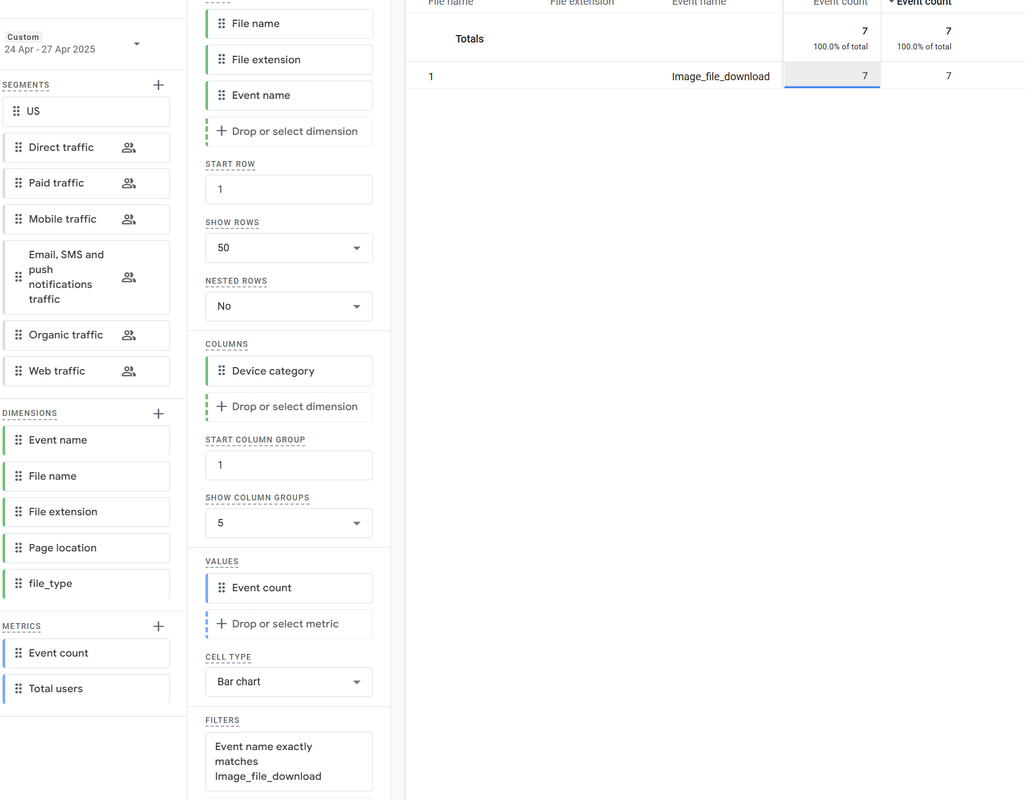Grab drag handle of Mobile traffic segment

18,219
